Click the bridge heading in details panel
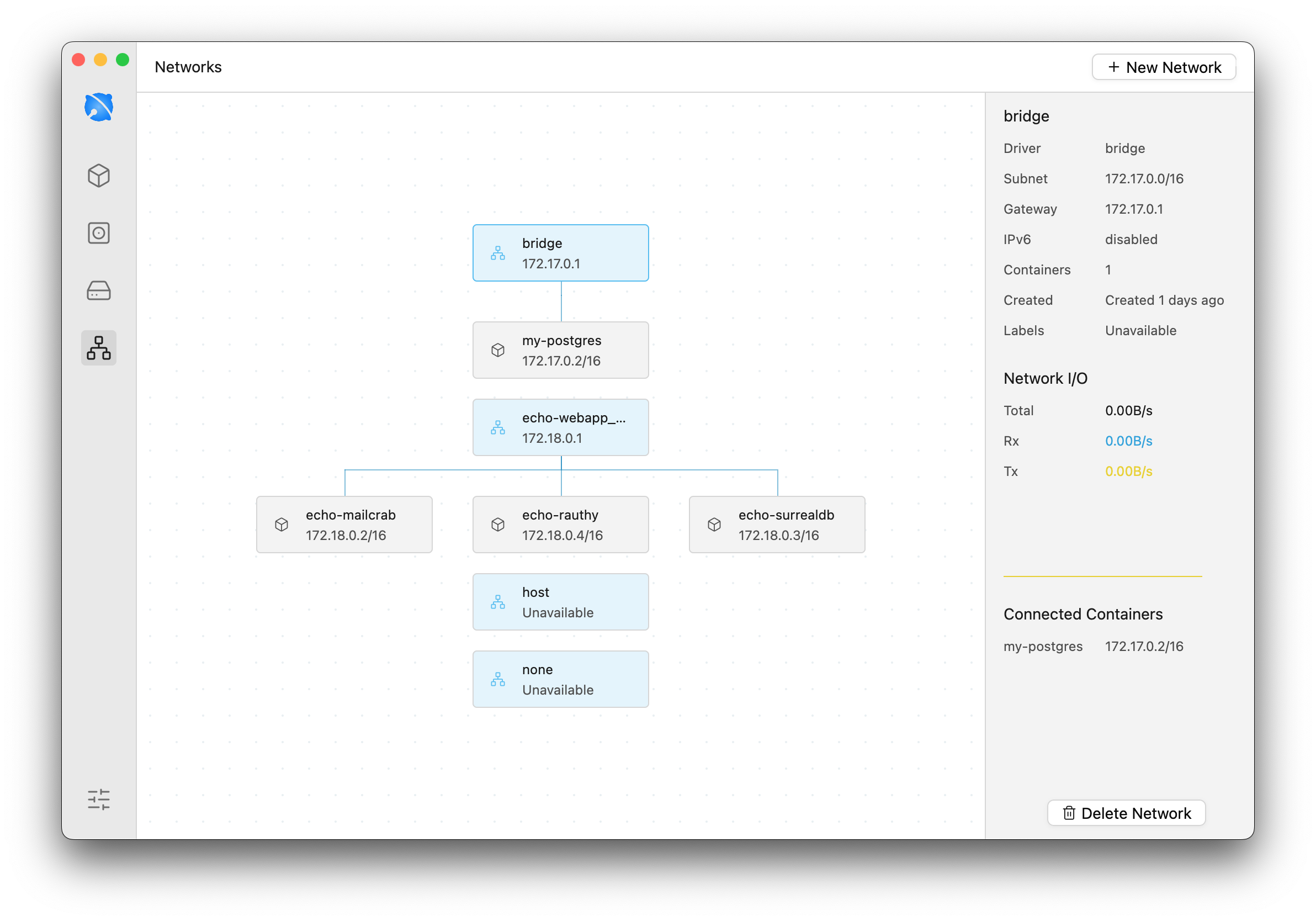1316x921 pixels. (1026, 116)
